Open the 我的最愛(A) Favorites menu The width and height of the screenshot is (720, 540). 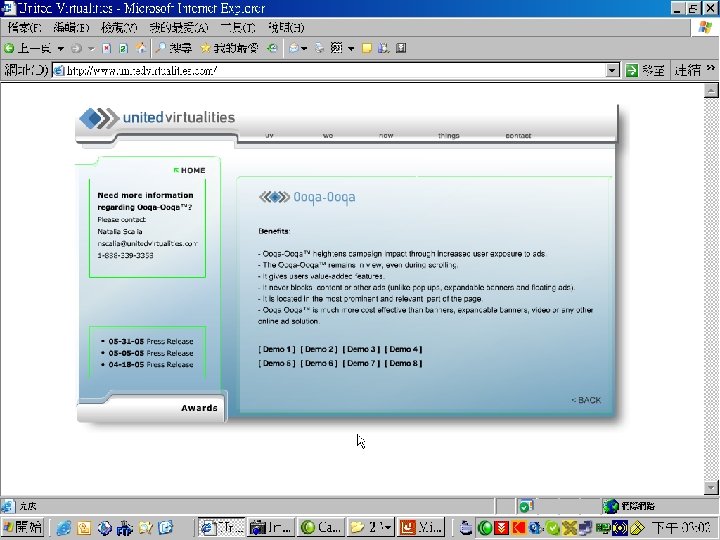click(179, 28)
